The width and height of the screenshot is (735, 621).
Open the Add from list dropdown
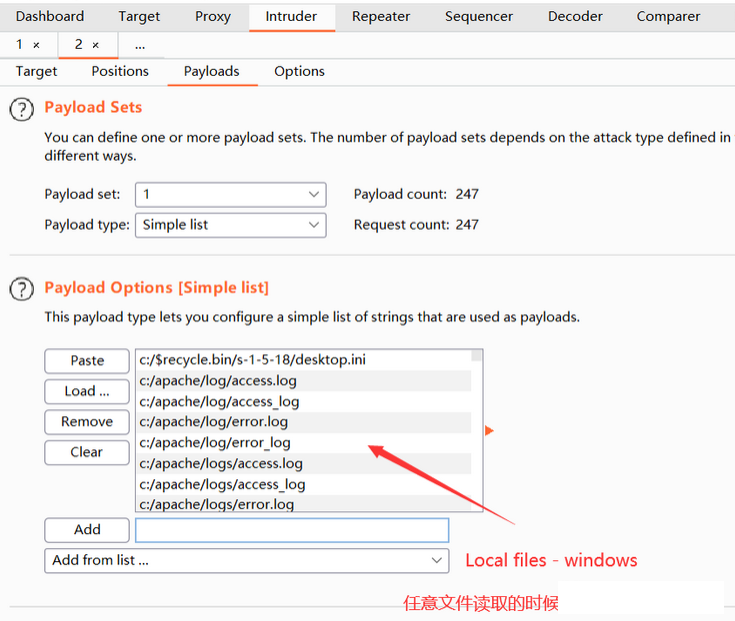coord(247,561)
